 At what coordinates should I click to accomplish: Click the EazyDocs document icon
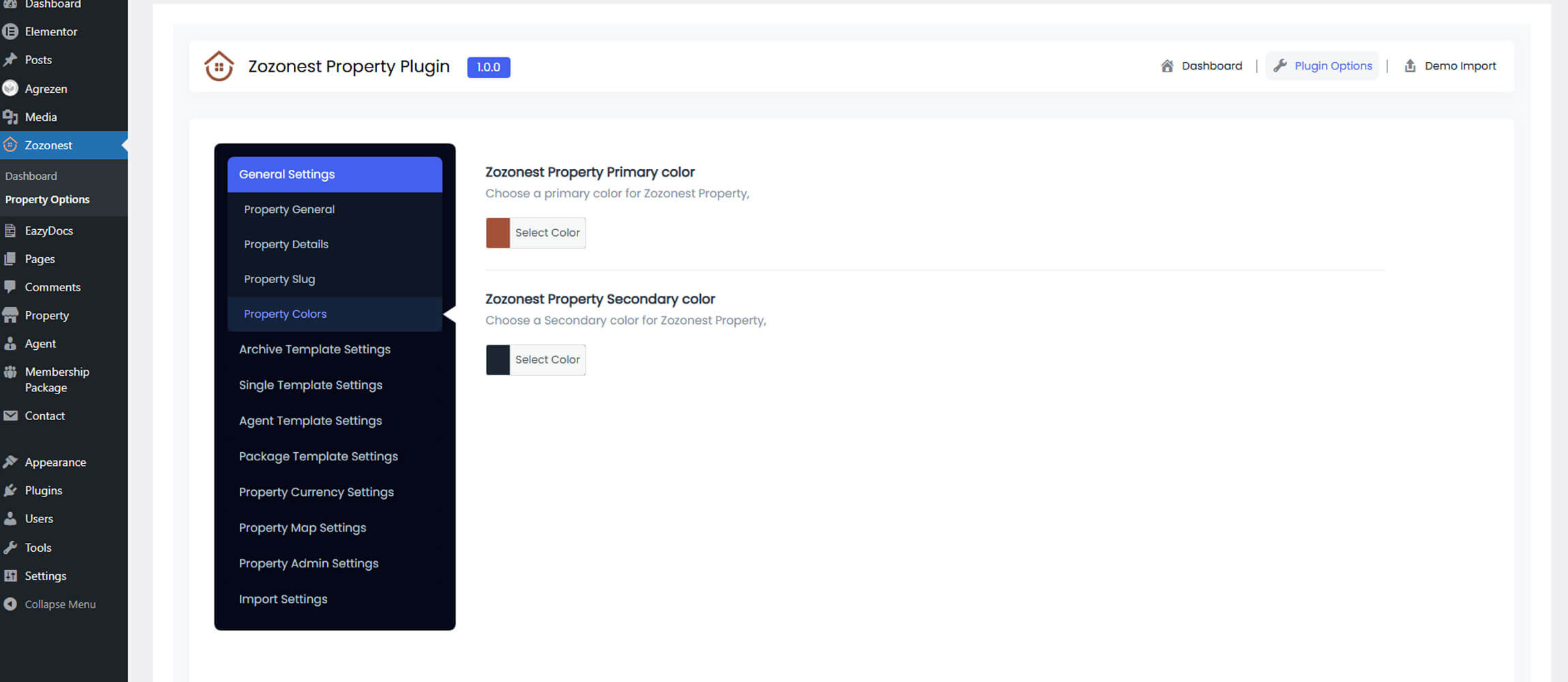tap(10, 231)
